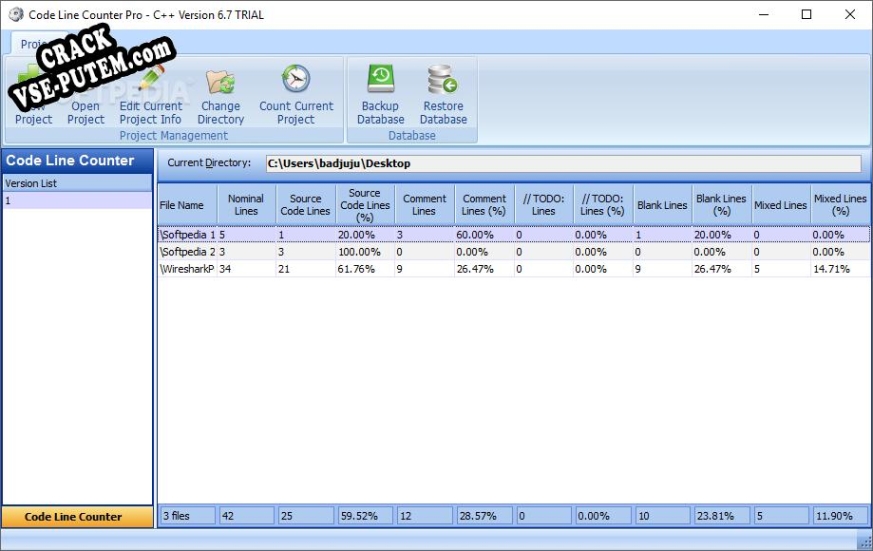Select the \Softpedia 1 file row
This screenshot has width=873, height=551.
click(513, 234)
